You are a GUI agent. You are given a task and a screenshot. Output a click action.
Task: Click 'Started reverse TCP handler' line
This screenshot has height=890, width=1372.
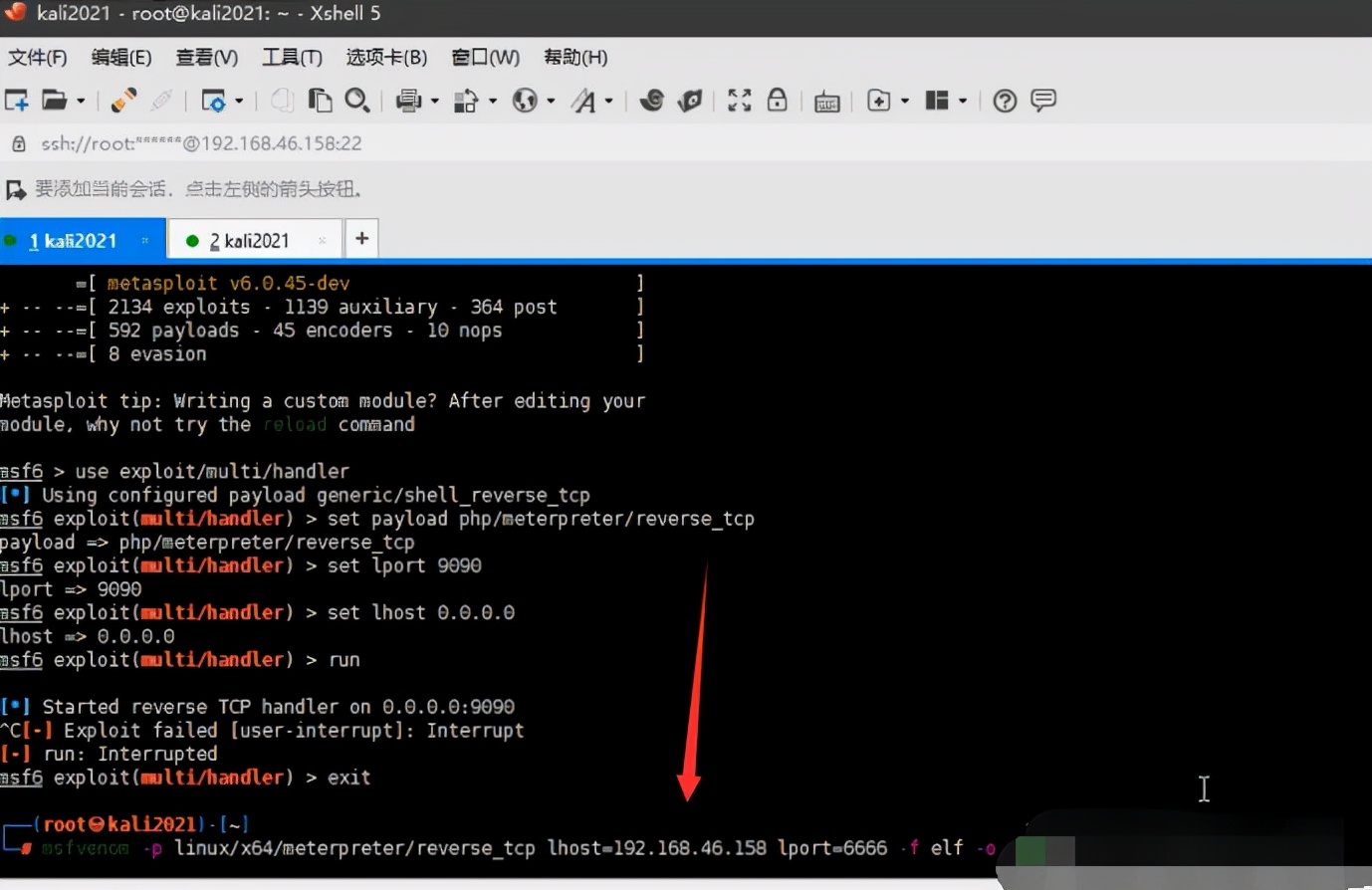tap(258, 707)
